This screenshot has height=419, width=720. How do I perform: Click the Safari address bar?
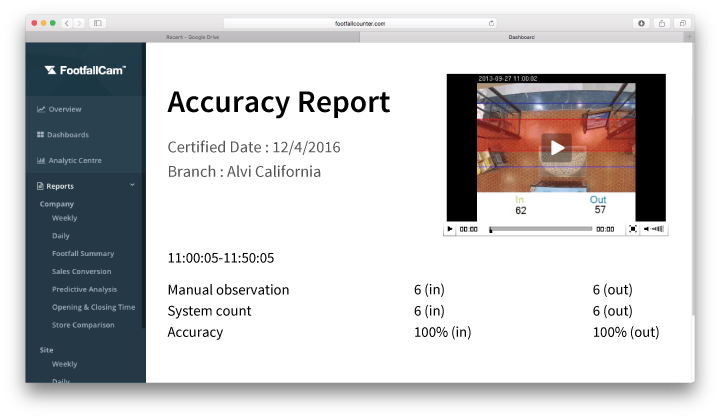(x=360, y=22)
